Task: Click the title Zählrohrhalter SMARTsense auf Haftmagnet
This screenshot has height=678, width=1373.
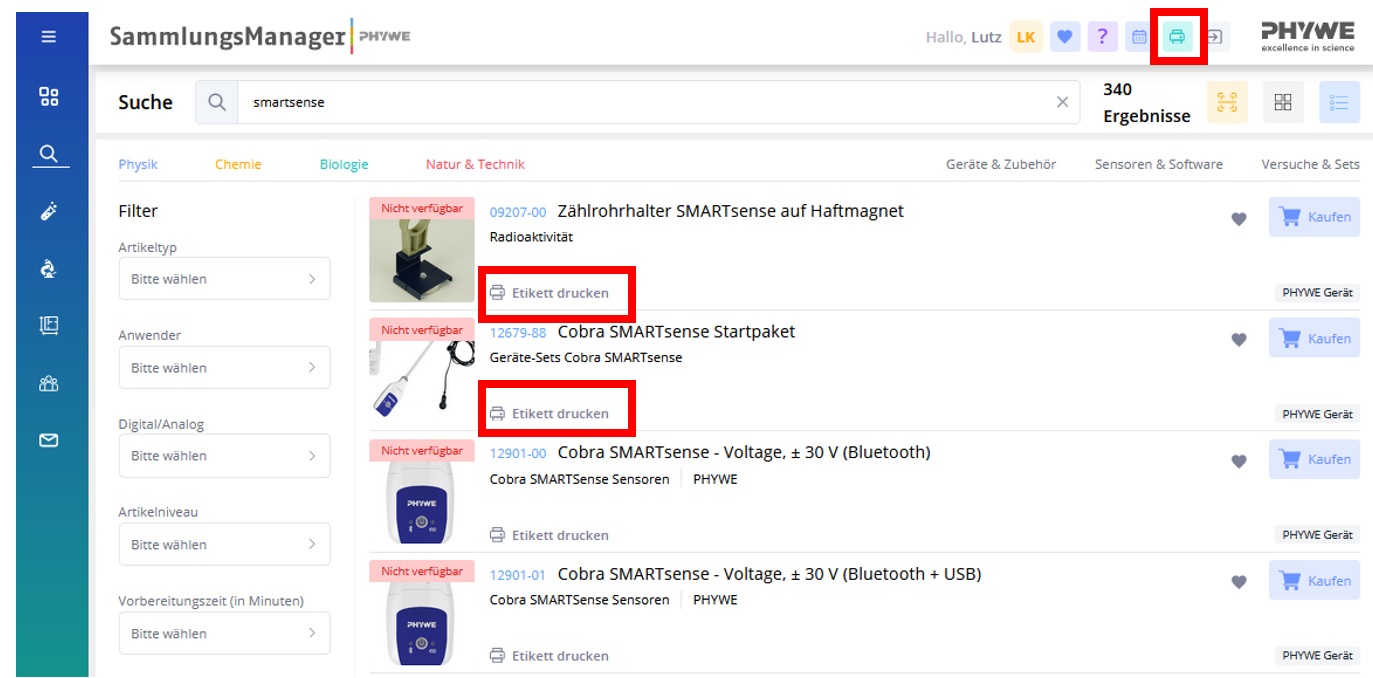Action: click(x=730, y=211)
